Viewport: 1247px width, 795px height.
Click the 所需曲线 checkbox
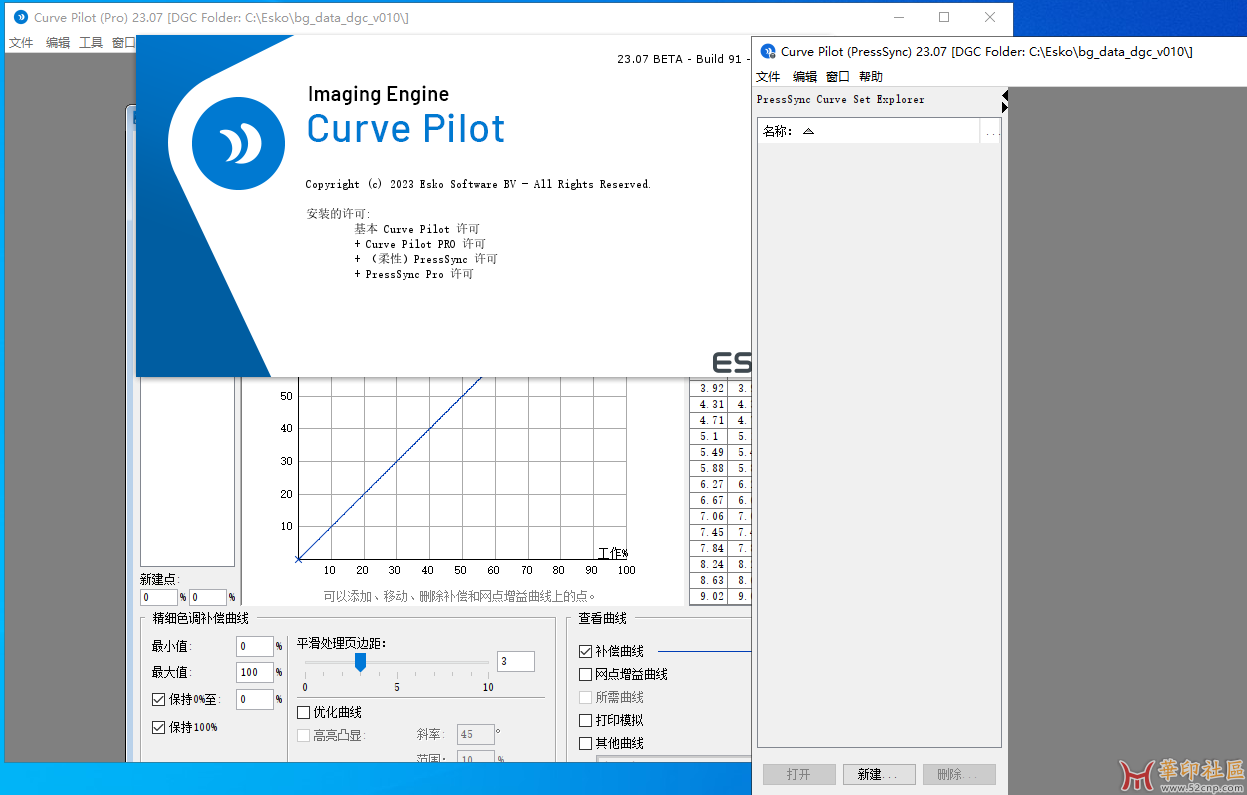point(586,698)
